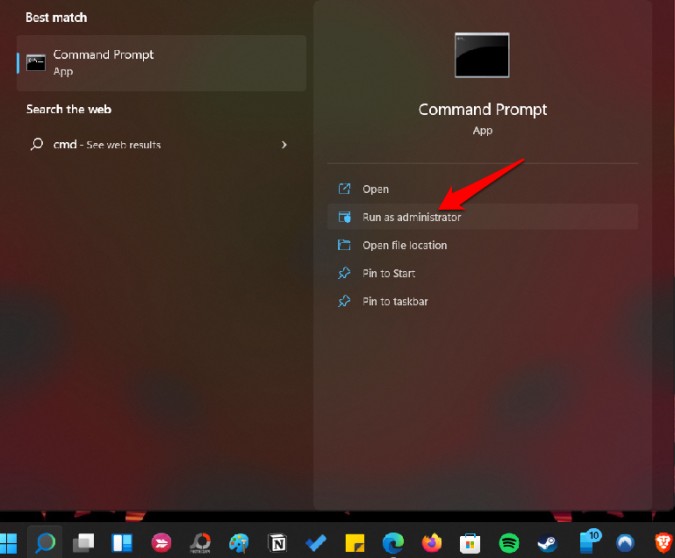This screenshot has width=675, height=558.
Task: Open the gray-red ring app on taskbar
Action: pos(200,542)
